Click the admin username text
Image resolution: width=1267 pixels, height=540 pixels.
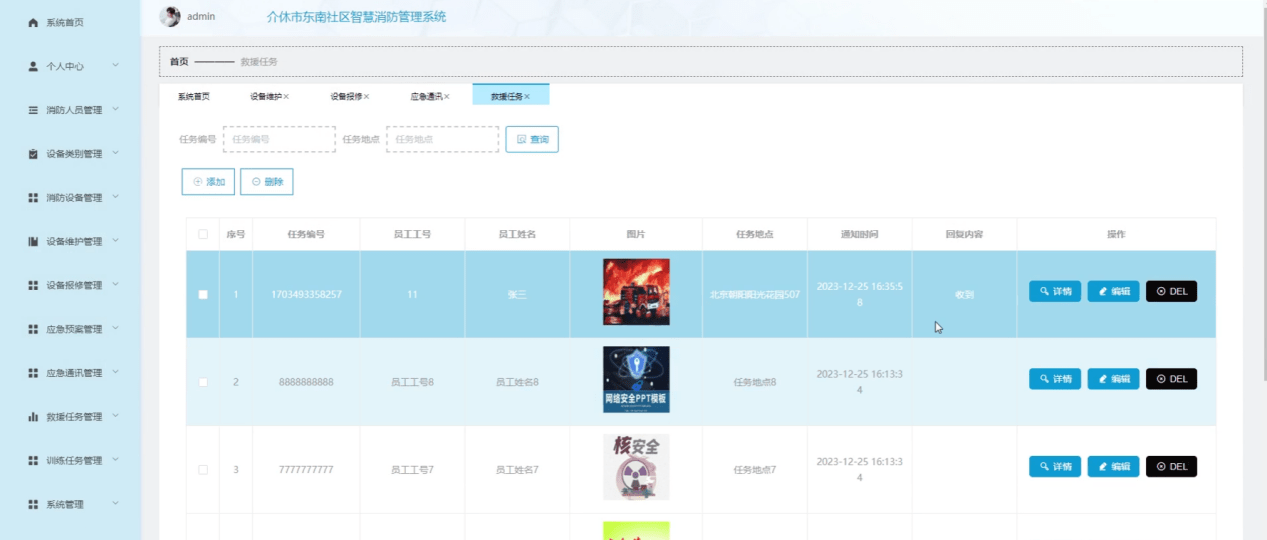[x=201, y=17]
